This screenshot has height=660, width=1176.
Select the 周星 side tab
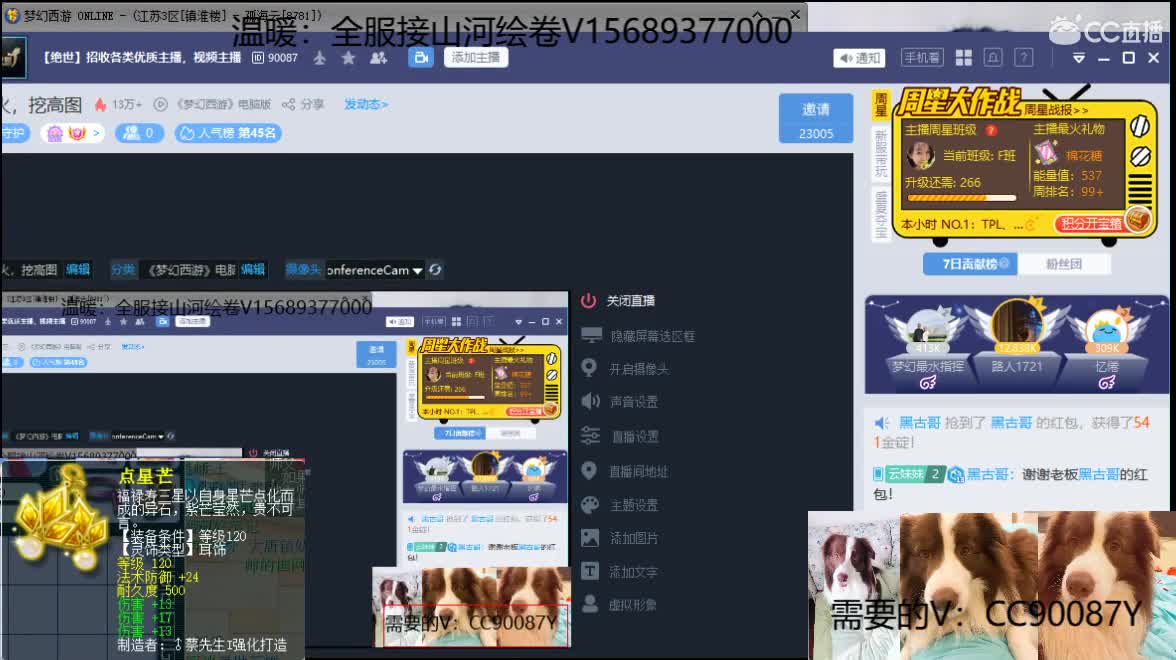[880, 105]
